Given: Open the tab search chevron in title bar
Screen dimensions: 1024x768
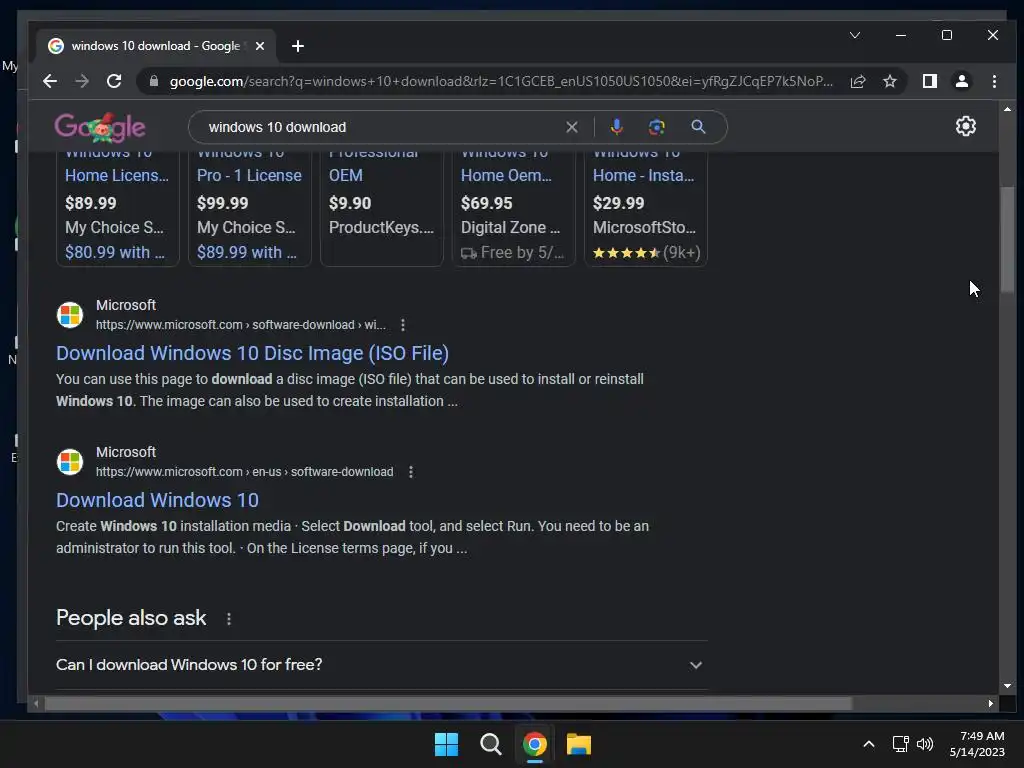Looking at the screenshot, I should [854, 35].
